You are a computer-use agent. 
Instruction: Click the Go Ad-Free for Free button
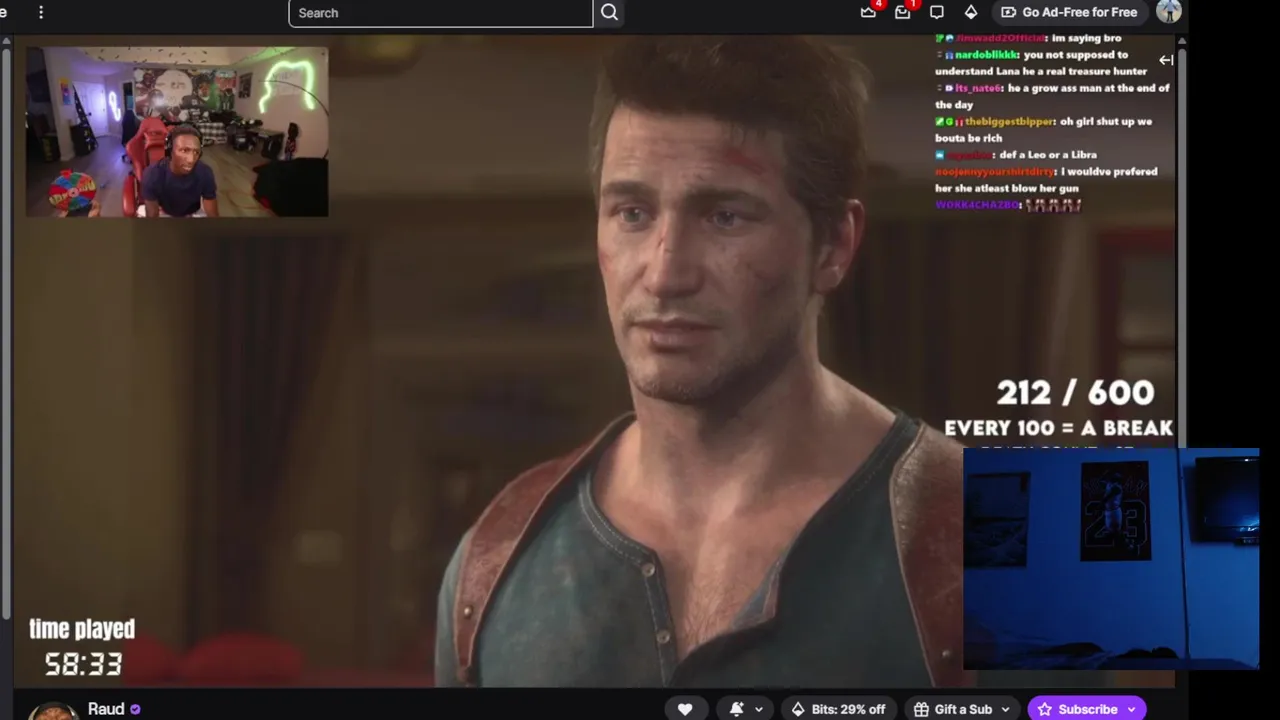click(x=1069, y=12)
